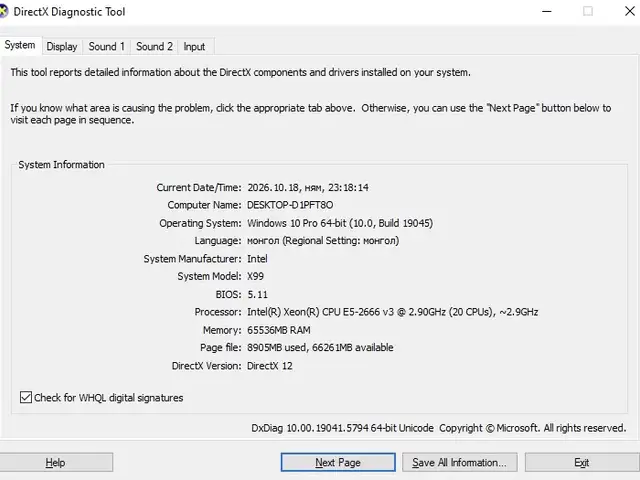The height and width of the screenshot is (480, 640).
Task: Click the Windows 10 Pro 64-bit value
Action: click(340, 223)
